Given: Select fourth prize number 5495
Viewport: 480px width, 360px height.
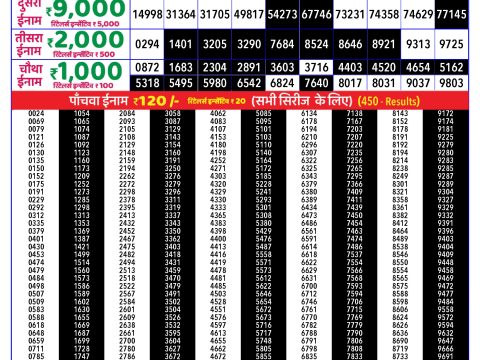Looking at the screenshot, I should (181, 83).
